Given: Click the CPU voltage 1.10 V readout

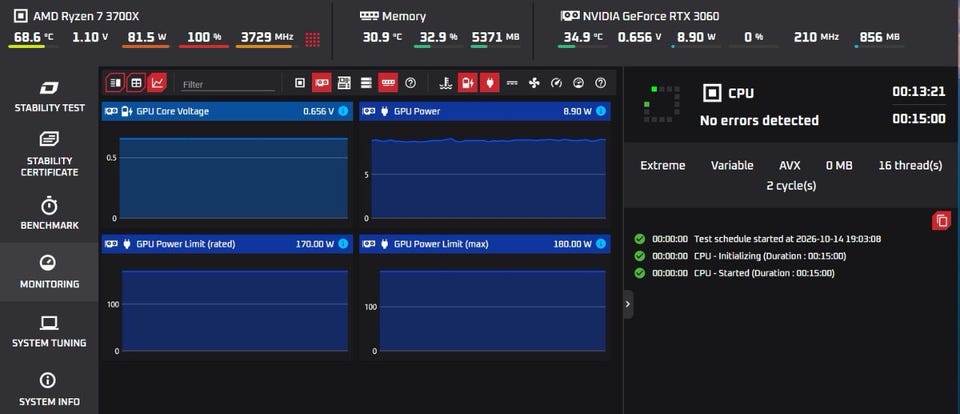Looking at the screenshot, I should [x=90, y=37].
